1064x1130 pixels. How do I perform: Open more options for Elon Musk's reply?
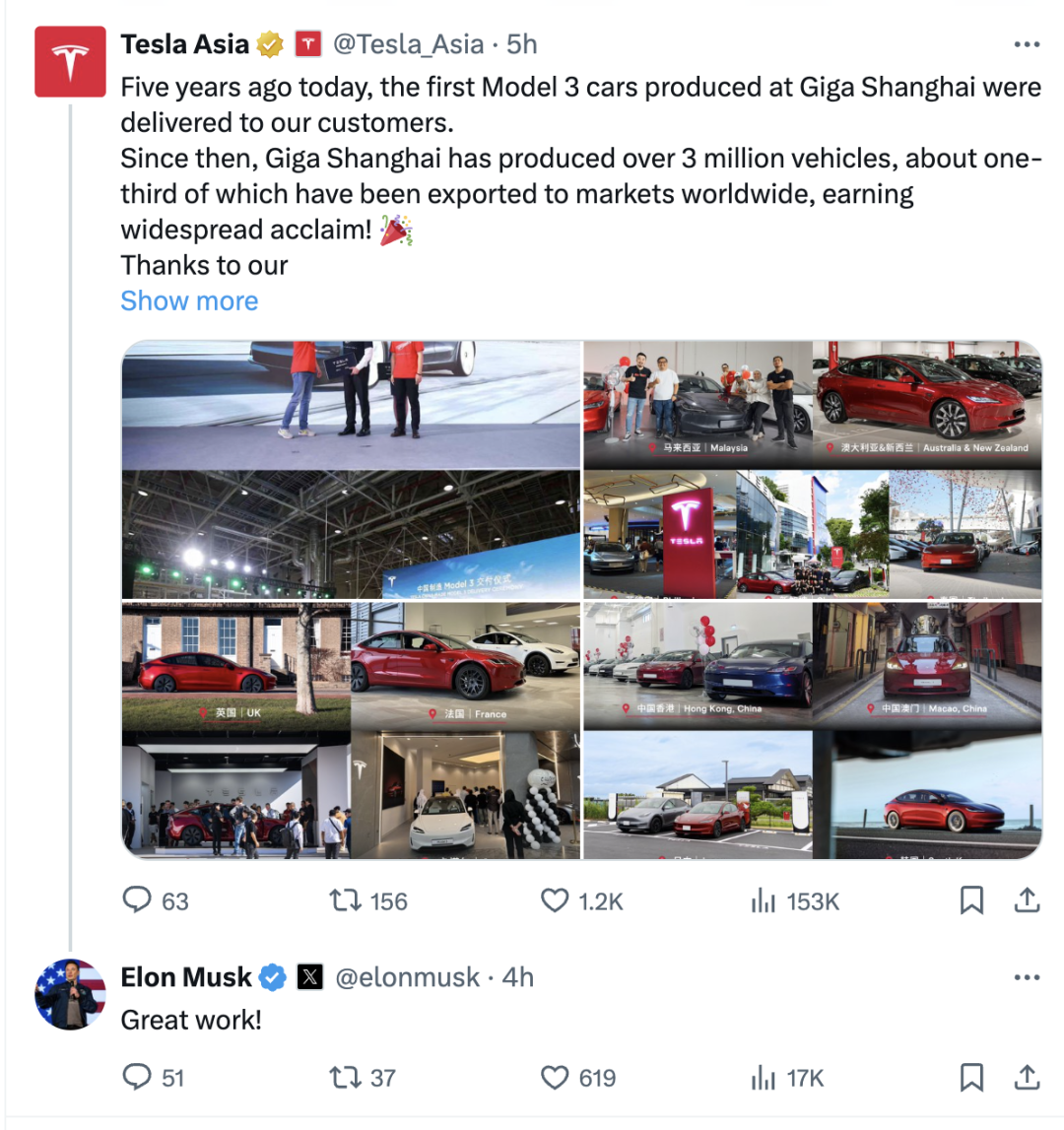[1027, 977]
